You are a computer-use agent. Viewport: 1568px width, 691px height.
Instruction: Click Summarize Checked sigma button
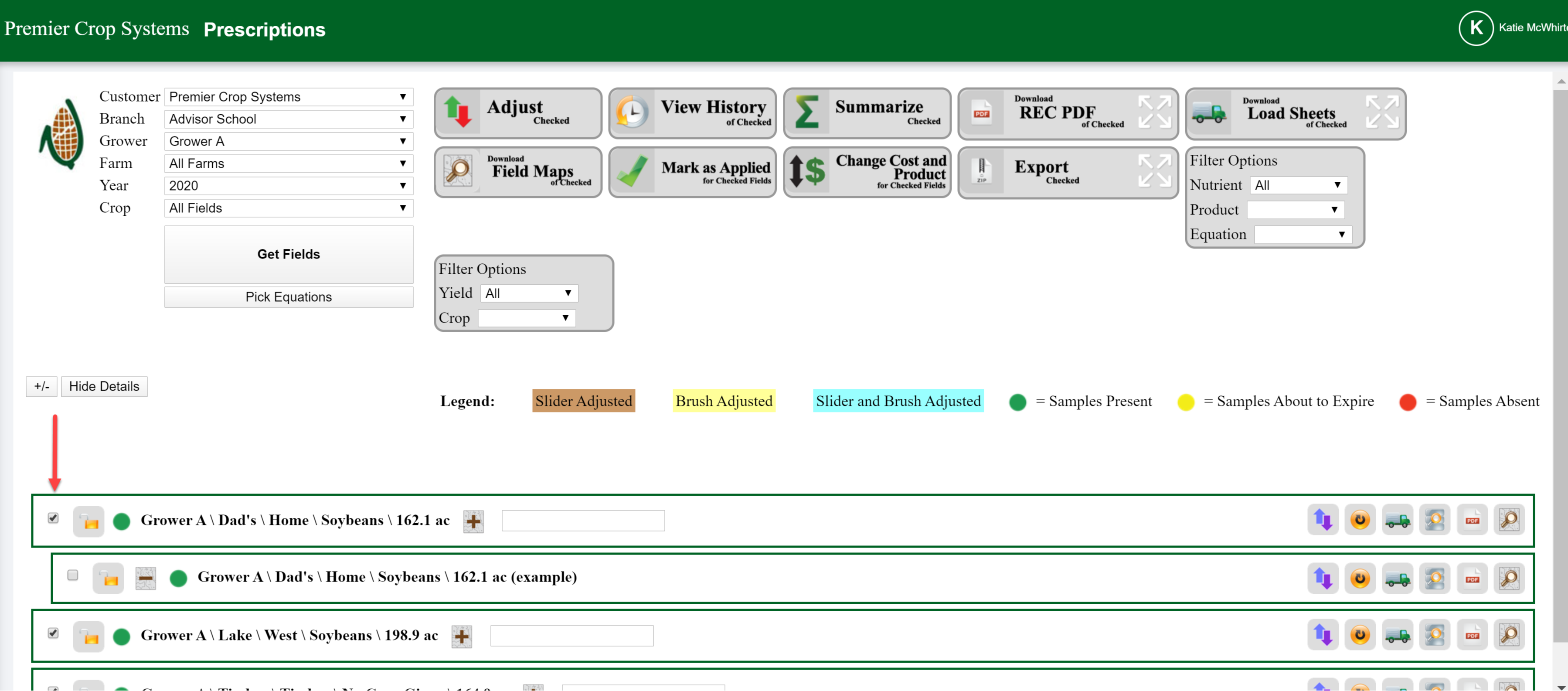pyautogui.click(x=866, y=112)
